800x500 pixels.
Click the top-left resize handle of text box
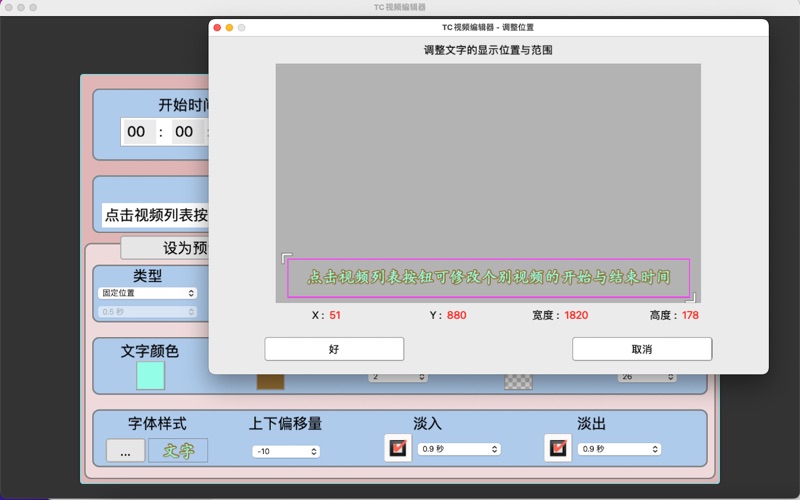287,258
